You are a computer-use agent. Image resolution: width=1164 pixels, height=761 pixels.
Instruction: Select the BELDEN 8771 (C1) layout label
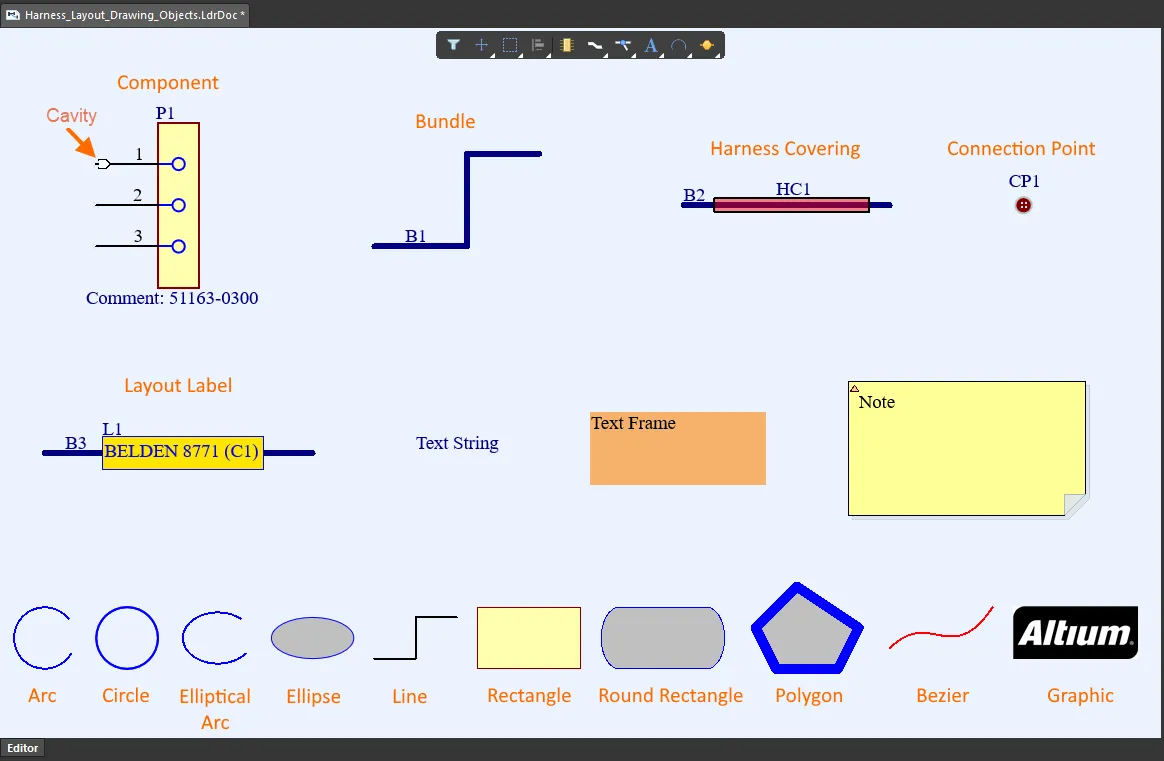(x=183, y=452)
